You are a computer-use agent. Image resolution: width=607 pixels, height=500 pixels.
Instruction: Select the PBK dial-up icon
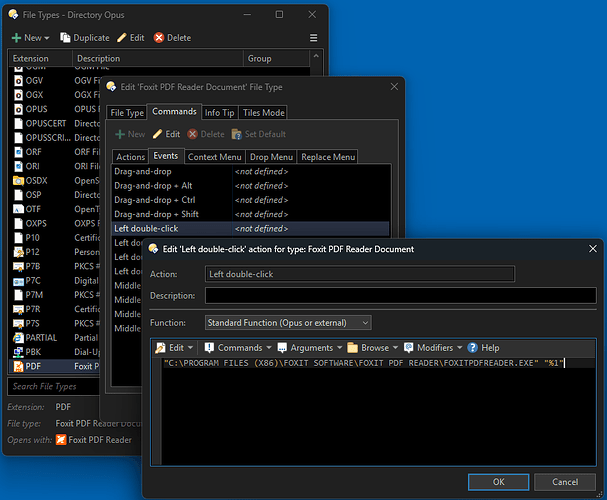tap(18, 352)
